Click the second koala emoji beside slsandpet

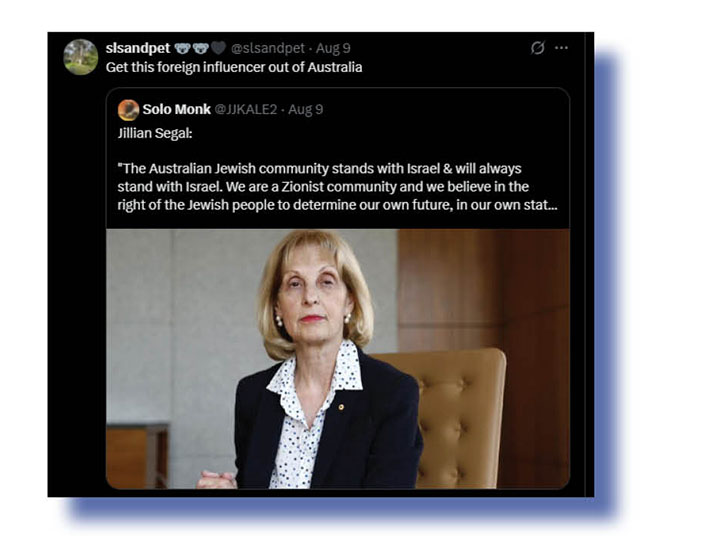[200, 48]
